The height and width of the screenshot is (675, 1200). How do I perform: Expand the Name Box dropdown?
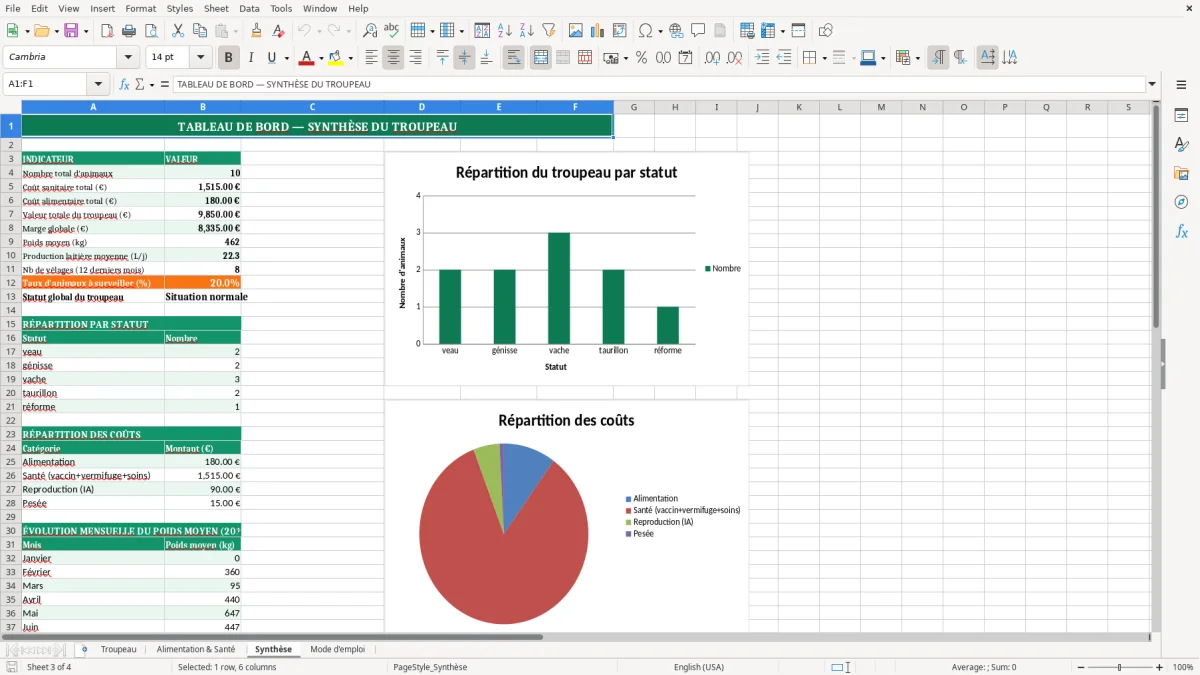(x=98, y=84)
